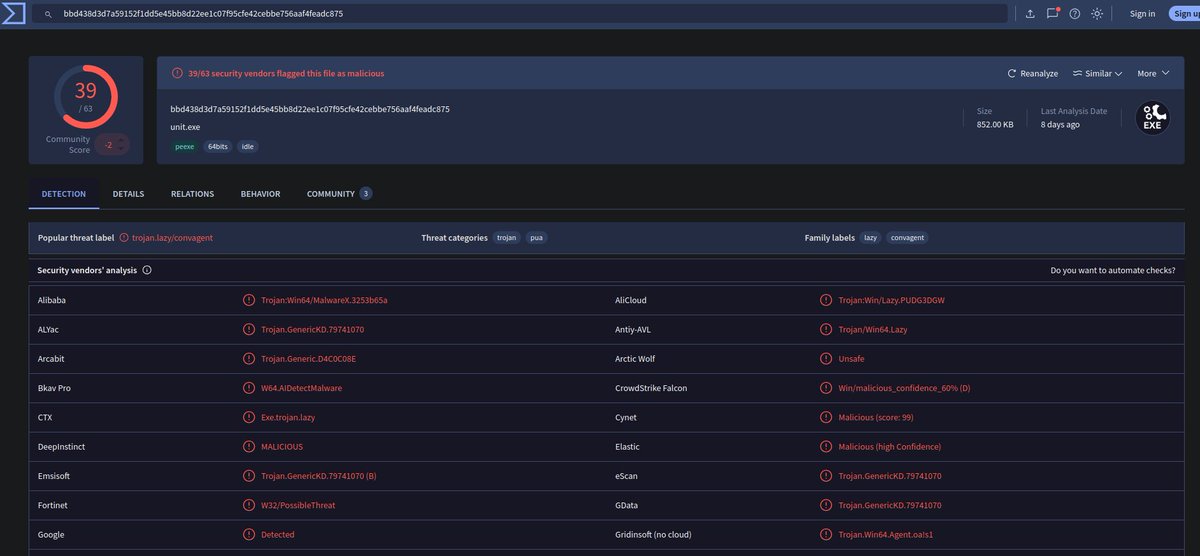Screen dimensions: 1200x556
Task: Click Trojan.Win64.Agent.oa!s1 detection text
Action: [886, 535]
